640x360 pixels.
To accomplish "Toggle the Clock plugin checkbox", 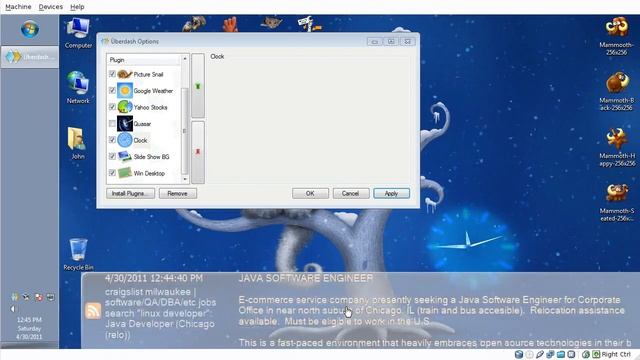I will (x=112, y=140).
